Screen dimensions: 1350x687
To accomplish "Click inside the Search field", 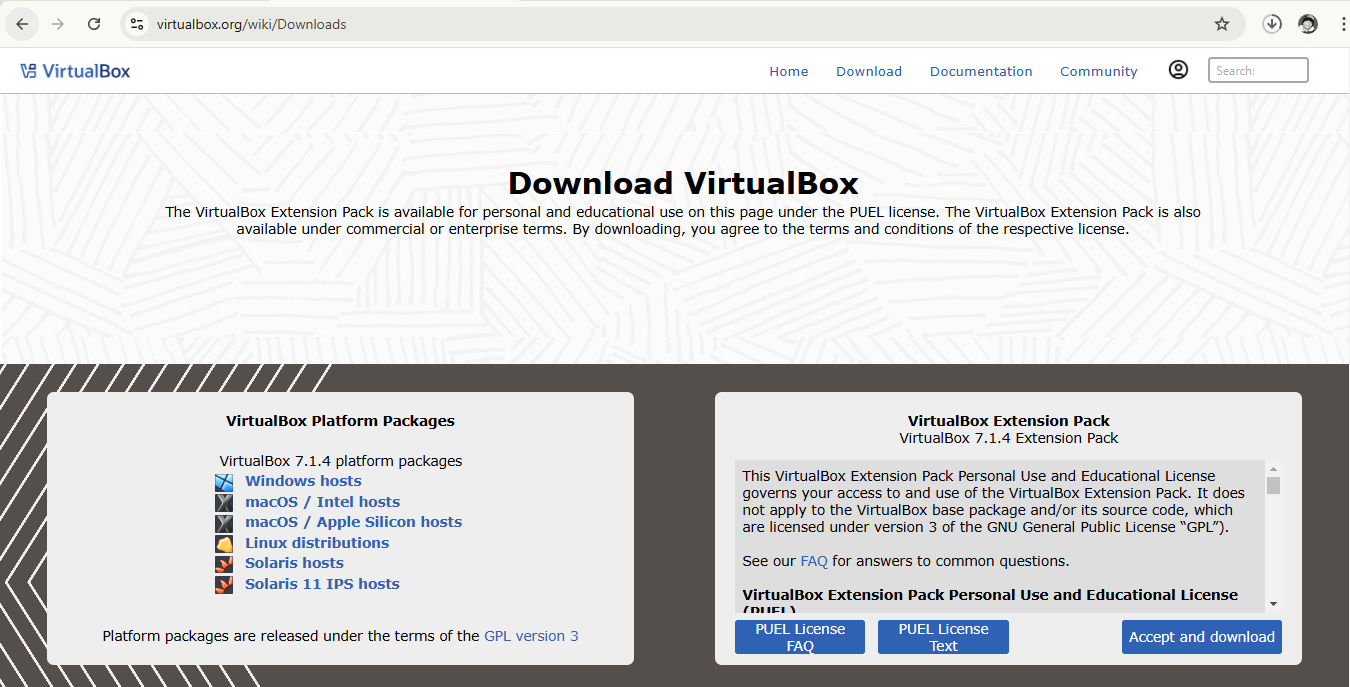I will [1257, 70].
